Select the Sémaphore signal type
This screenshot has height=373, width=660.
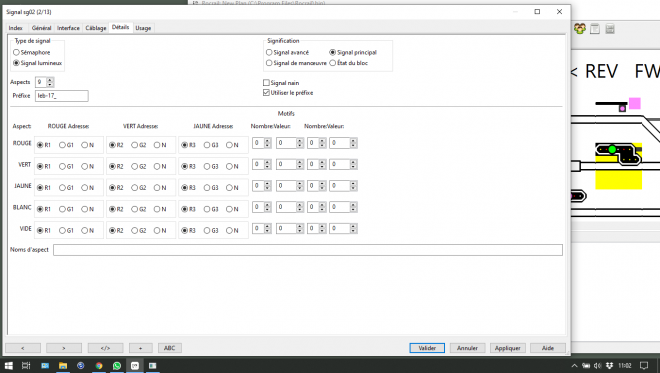[x=16, y=52]
